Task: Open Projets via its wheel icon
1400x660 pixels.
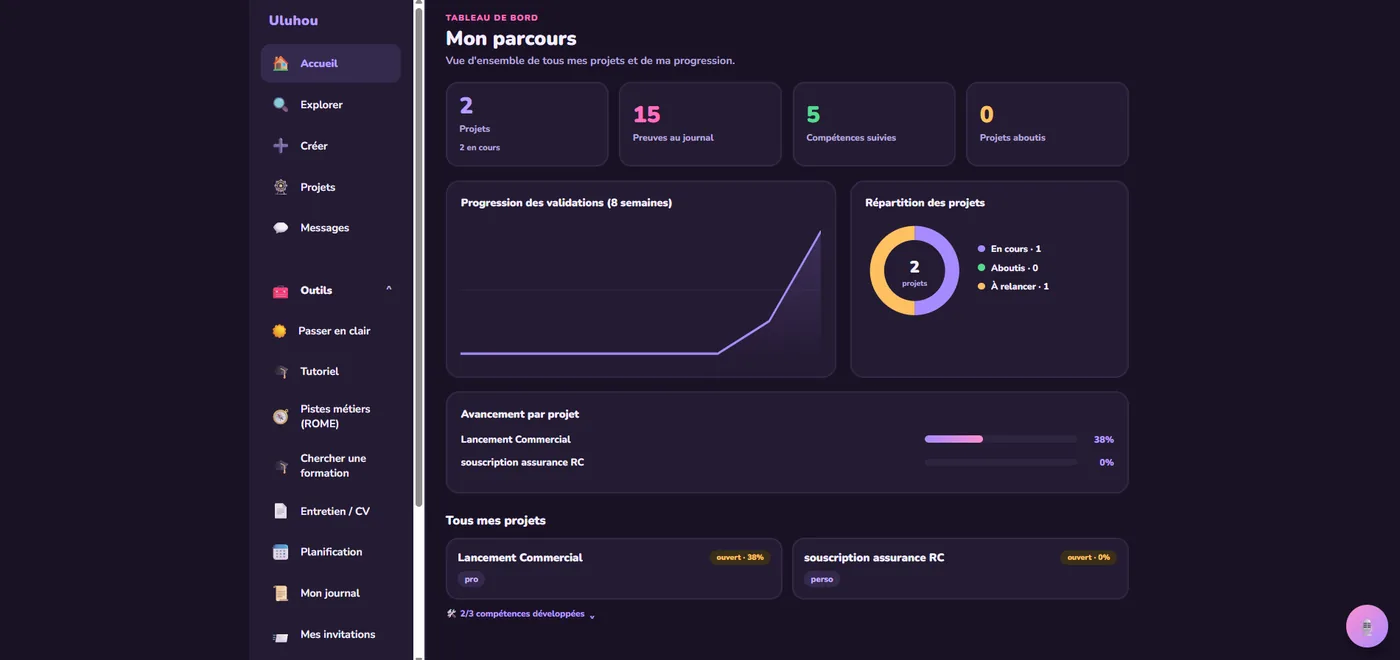Action: (280, 187)
